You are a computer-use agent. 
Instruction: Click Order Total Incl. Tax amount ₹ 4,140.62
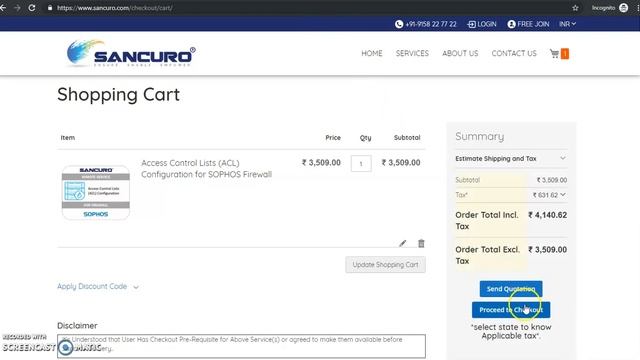[547, 215]
